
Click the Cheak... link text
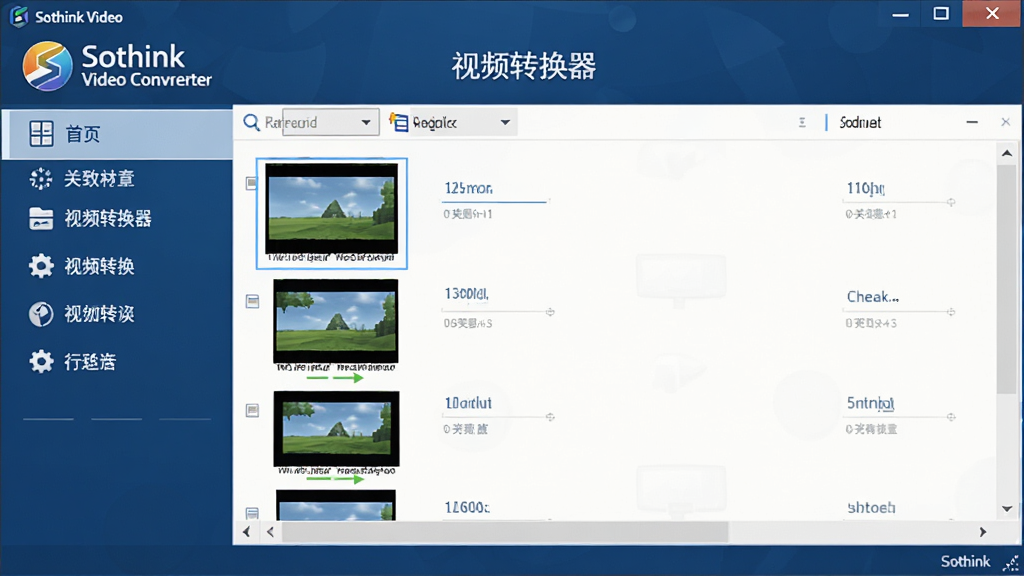pos(872,297)
